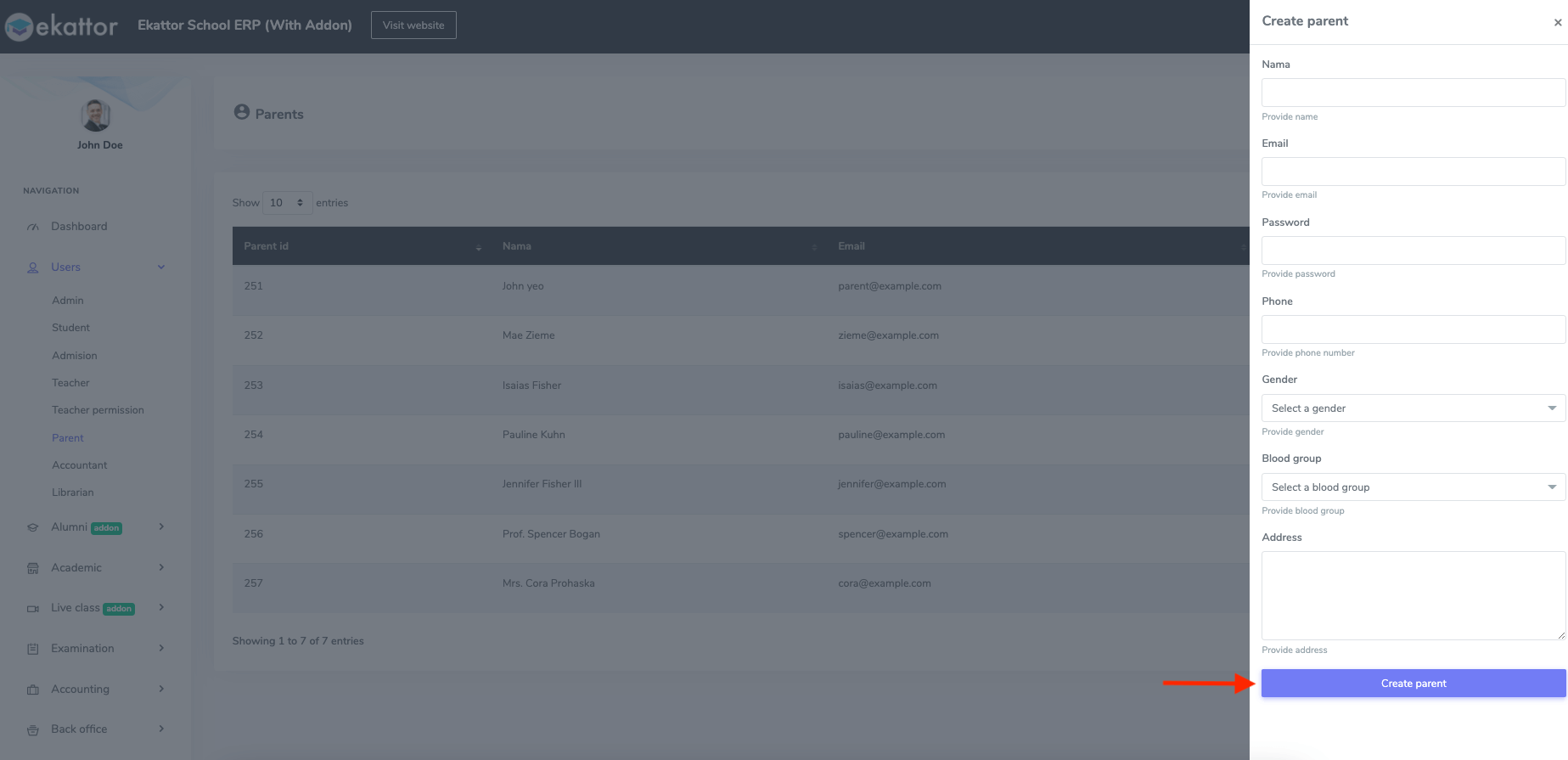1568x760 pixels.
Task: Collapse the Users menu chevron
Action: (x=161, y=267)
